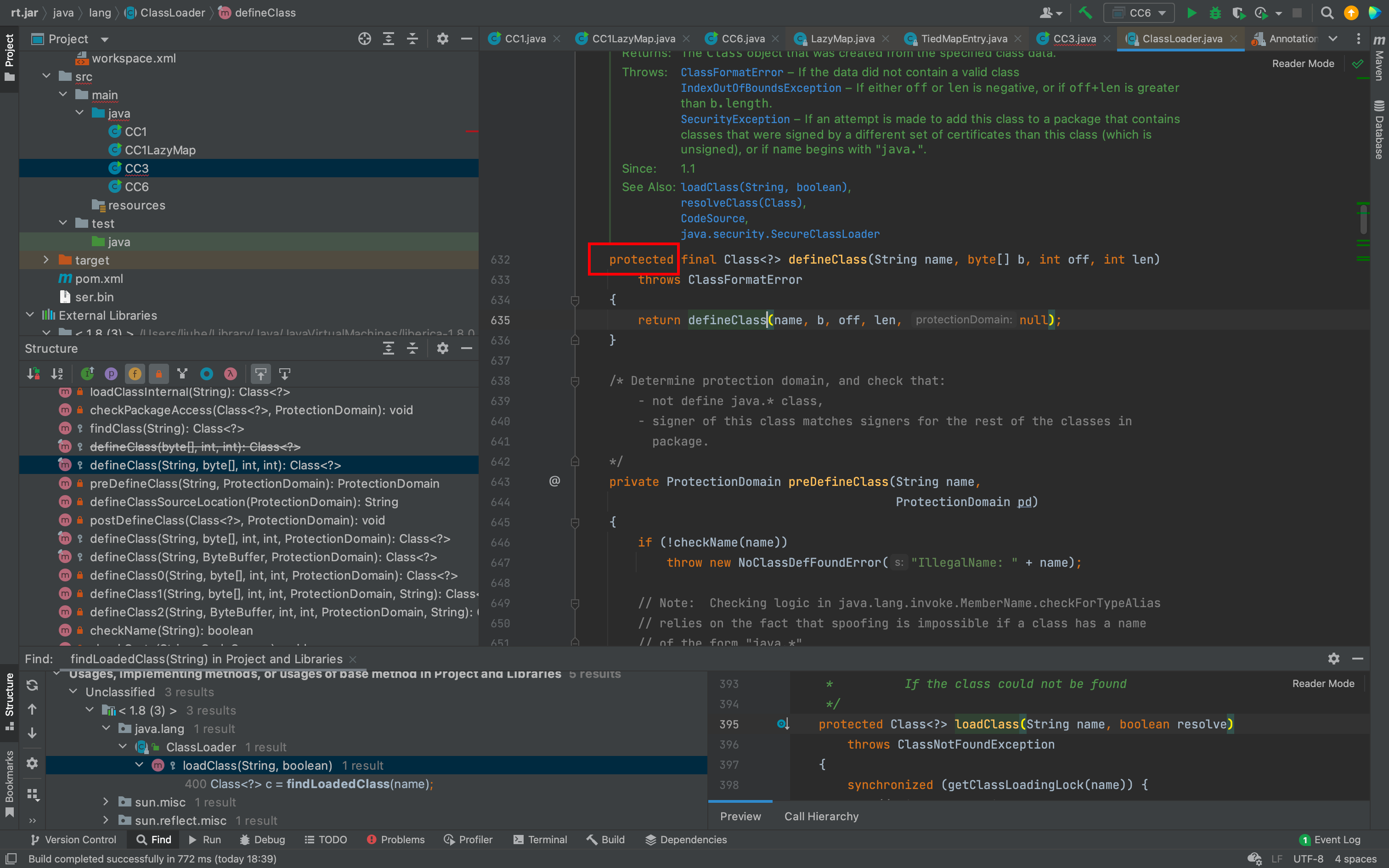Run CC6 with profiler icon
Image resolution: width=1389 pixels, height=868 pixels.
pos(1261,13)
